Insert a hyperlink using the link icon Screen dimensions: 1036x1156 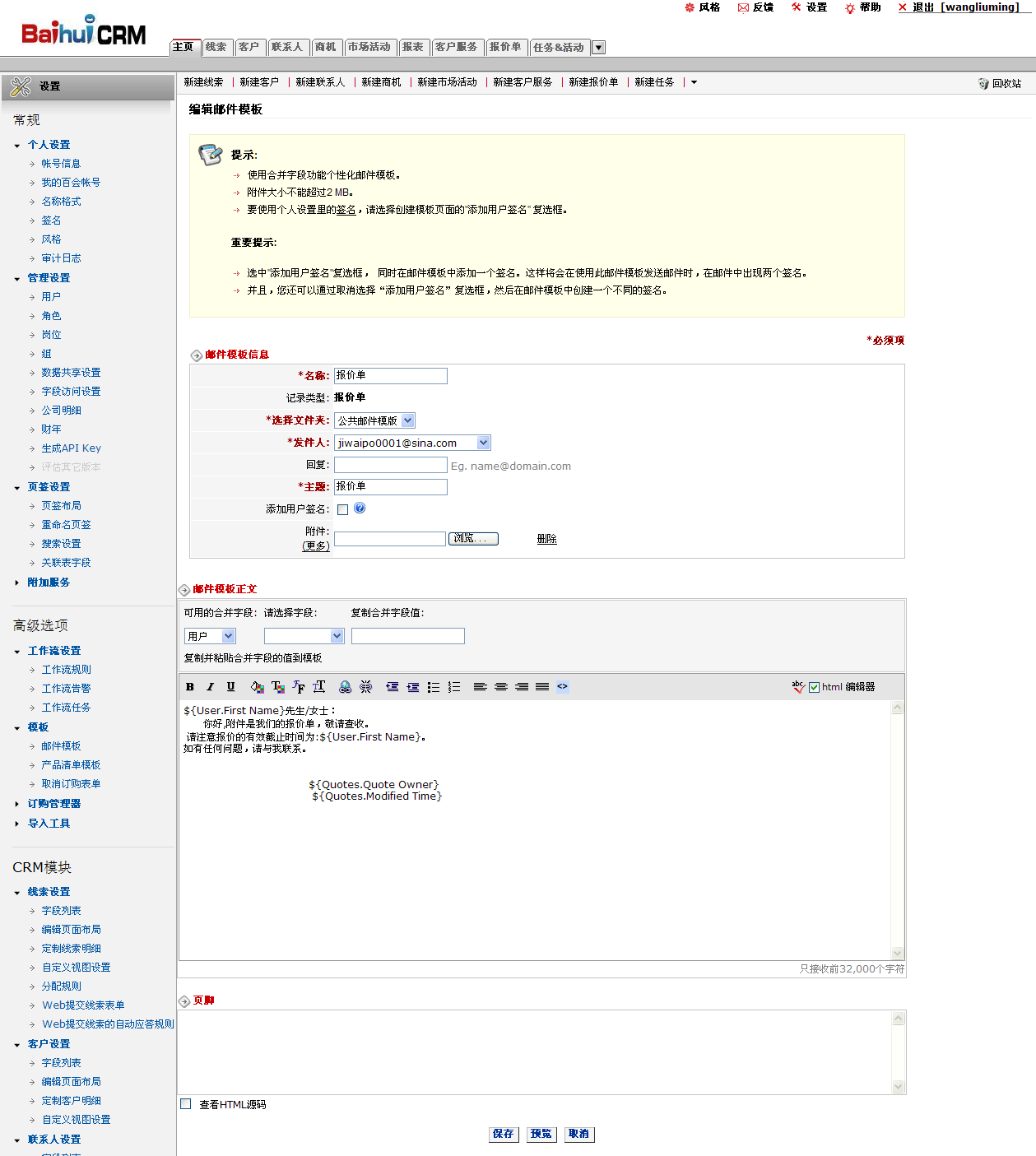[x=346, y=687]
